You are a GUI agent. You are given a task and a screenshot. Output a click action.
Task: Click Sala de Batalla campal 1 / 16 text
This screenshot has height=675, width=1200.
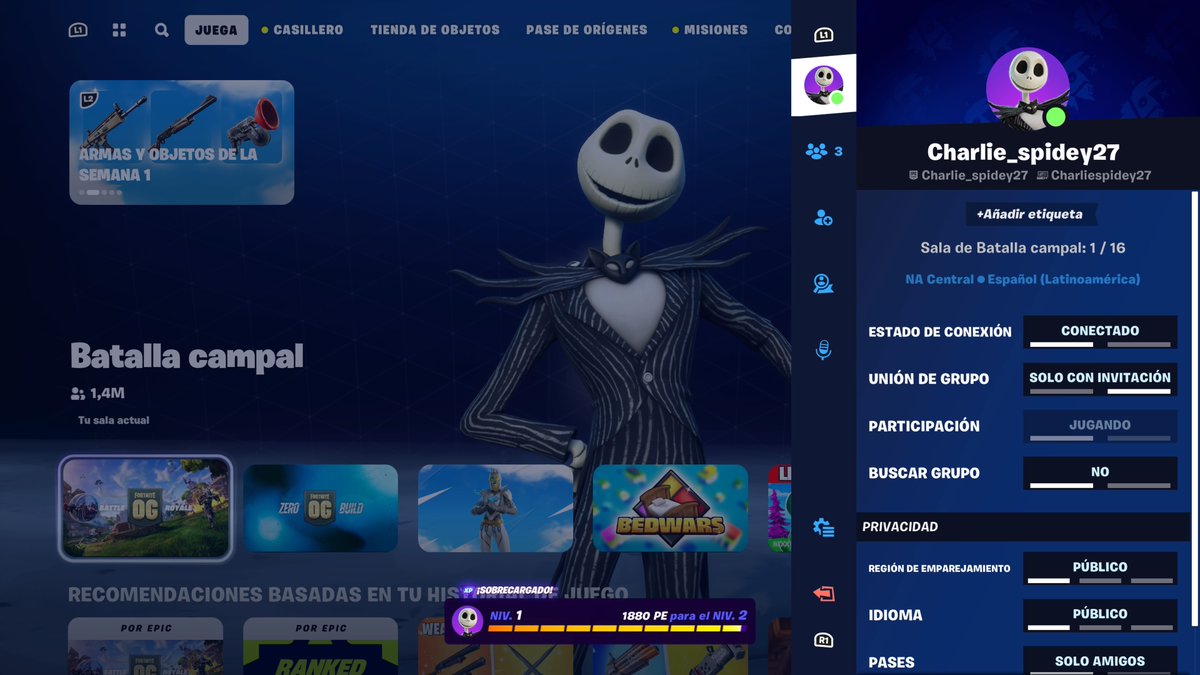click(1022, 248)
